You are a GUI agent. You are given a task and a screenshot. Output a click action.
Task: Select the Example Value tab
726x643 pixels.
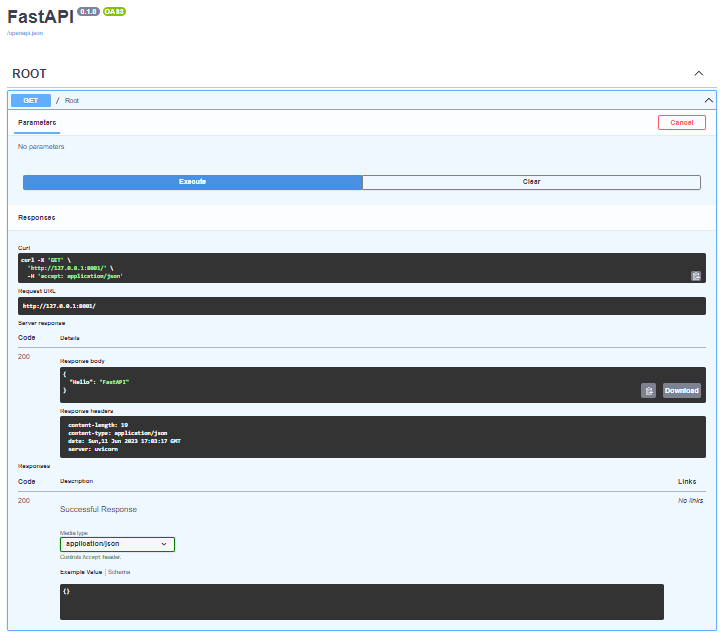(x=81, y=573)
